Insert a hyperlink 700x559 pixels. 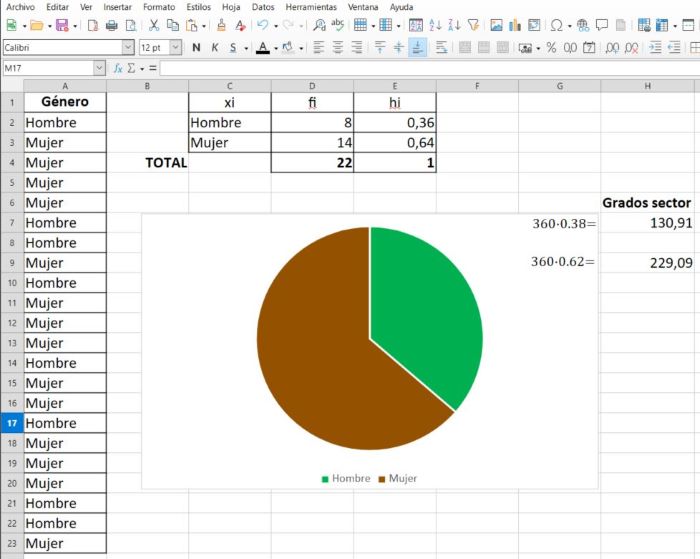pyautogui.click(x=583, y=25)
